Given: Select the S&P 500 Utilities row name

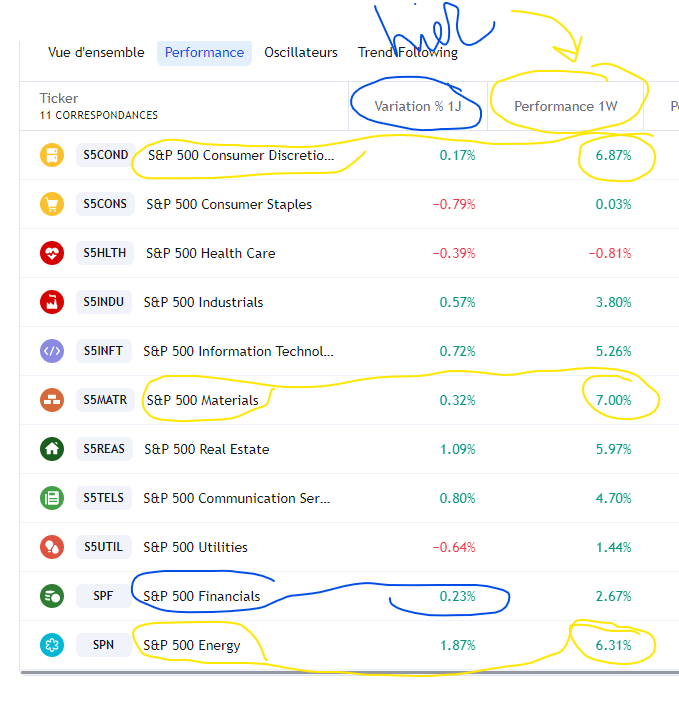Looking at the screenshot, I should [195, 547].
